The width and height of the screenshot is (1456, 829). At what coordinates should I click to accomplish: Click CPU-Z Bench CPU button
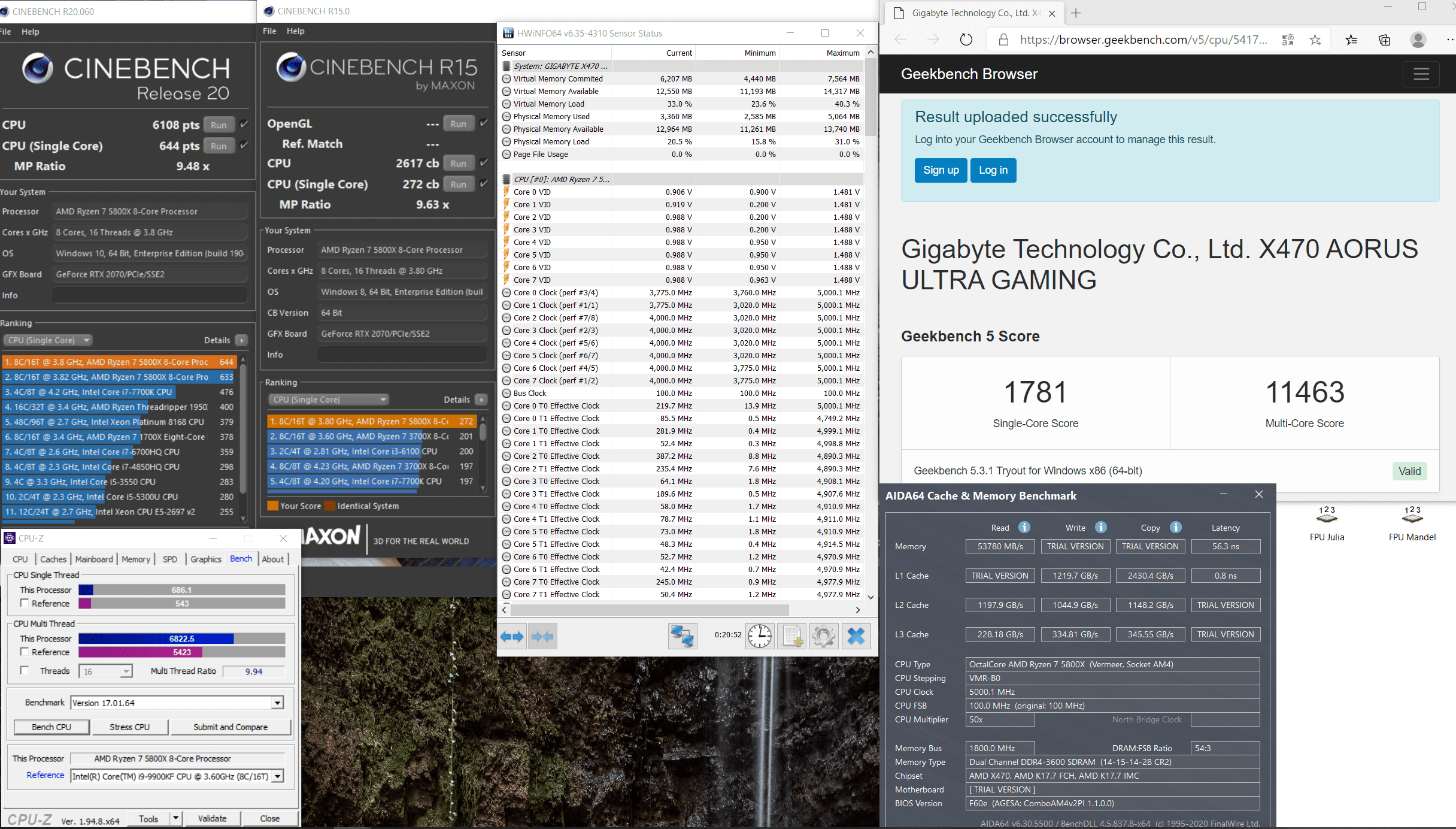point(51,727)
